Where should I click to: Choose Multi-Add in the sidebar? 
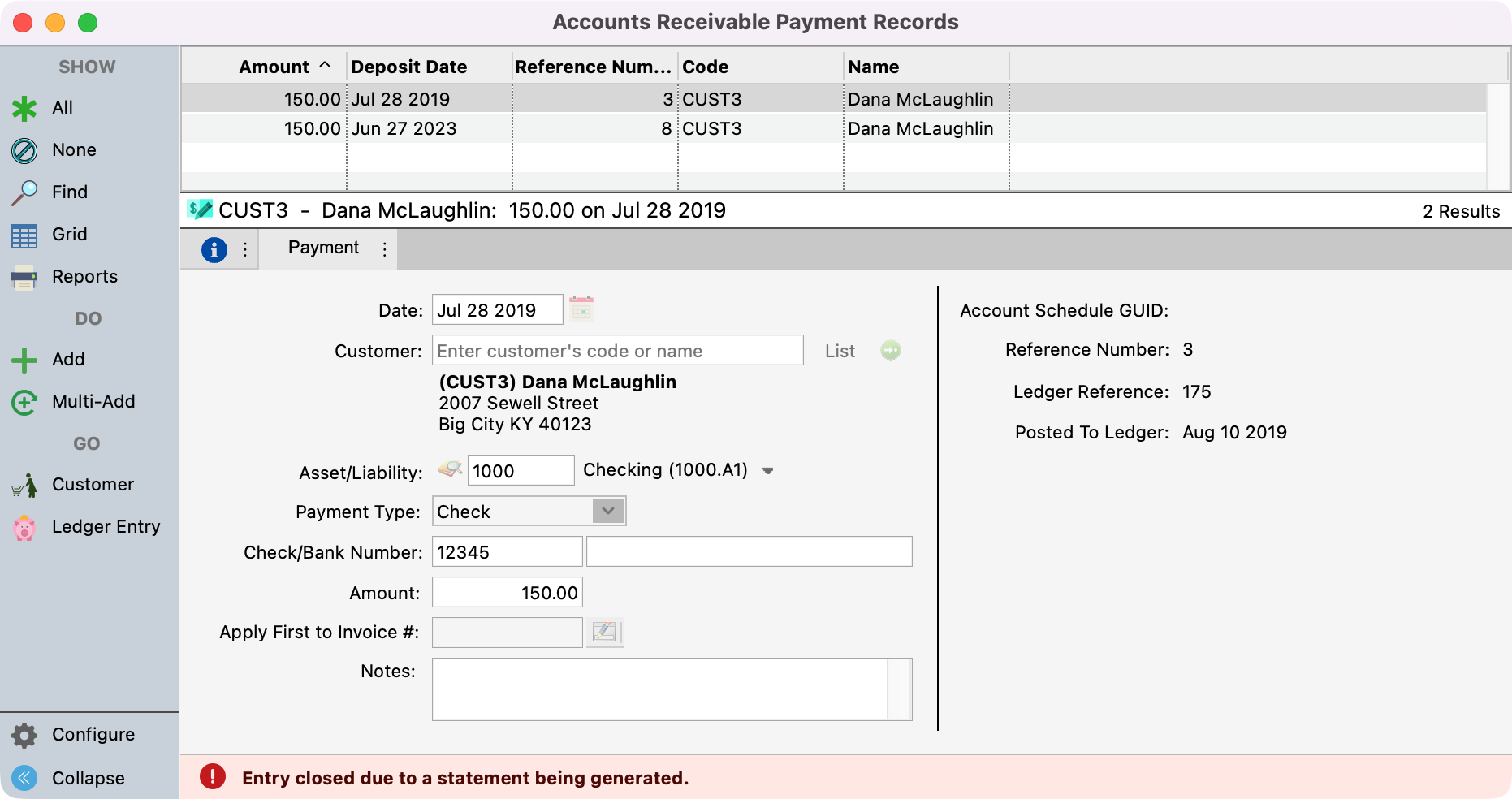(x=93, y=402)
